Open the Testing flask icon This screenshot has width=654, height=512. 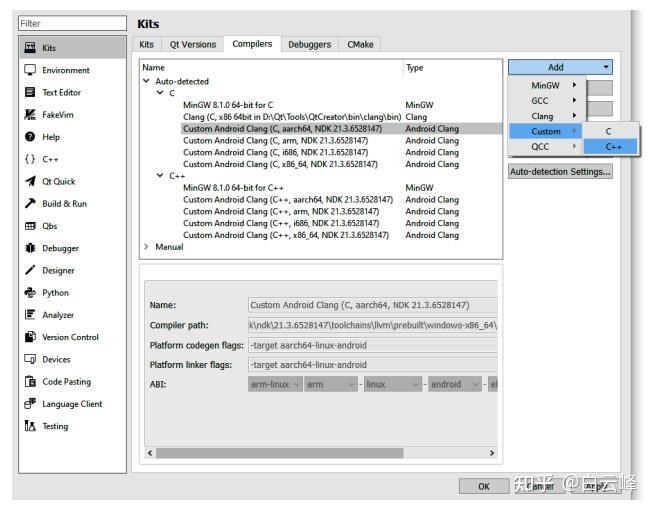pos(30,426)
